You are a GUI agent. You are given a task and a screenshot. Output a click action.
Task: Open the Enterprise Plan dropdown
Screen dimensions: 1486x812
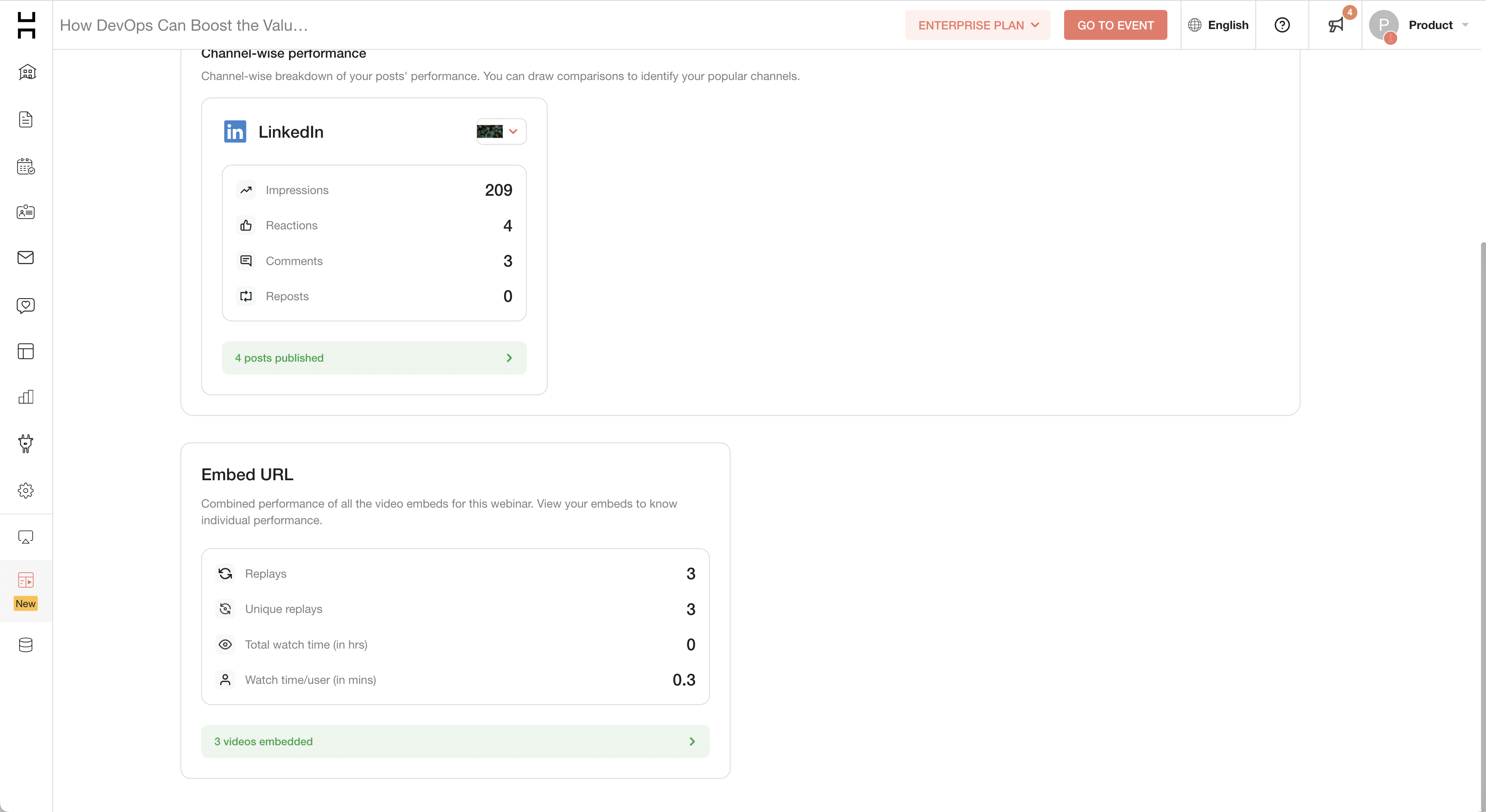[x=978, y=25]
